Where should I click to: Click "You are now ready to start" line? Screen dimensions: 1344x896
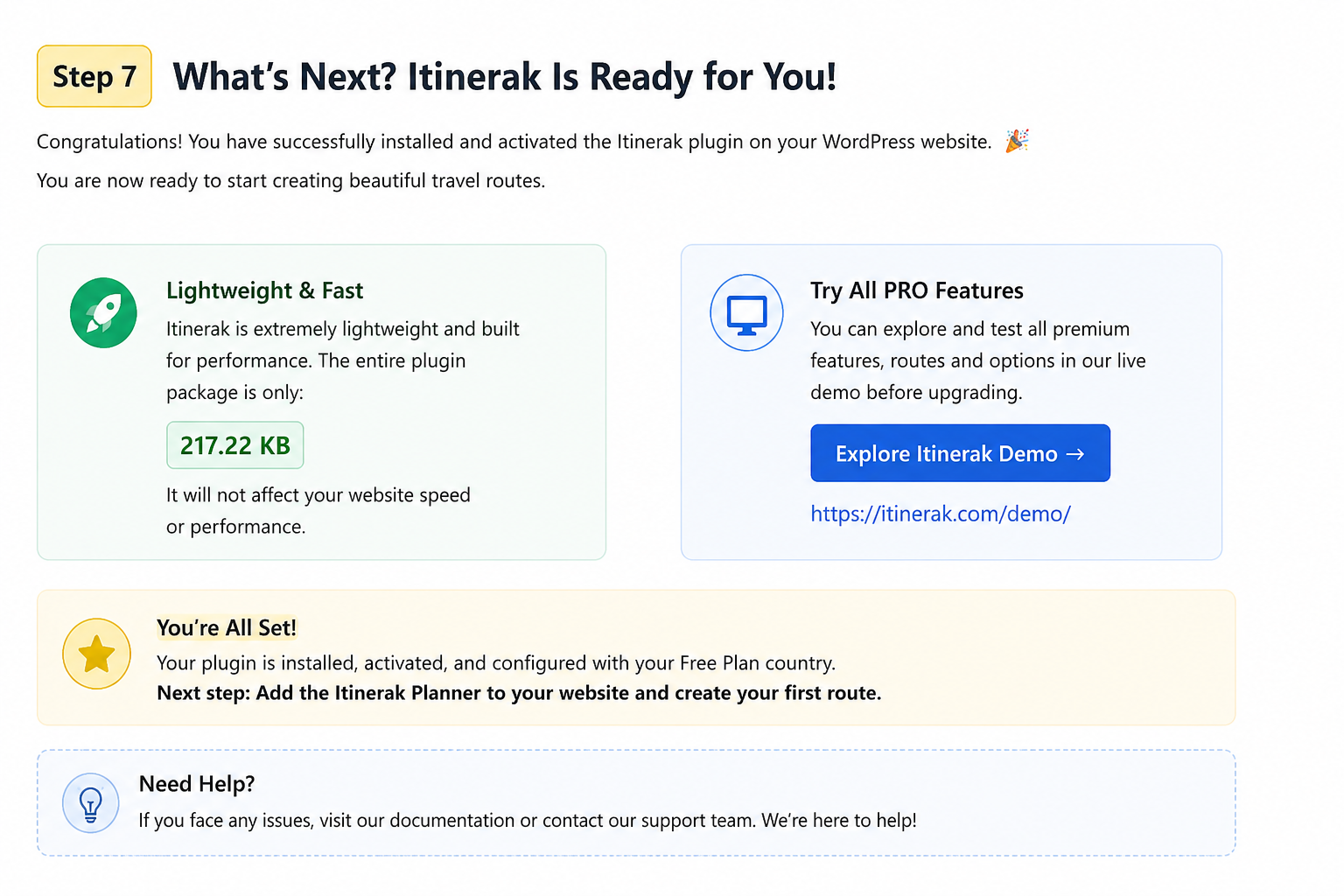[291, 180]
